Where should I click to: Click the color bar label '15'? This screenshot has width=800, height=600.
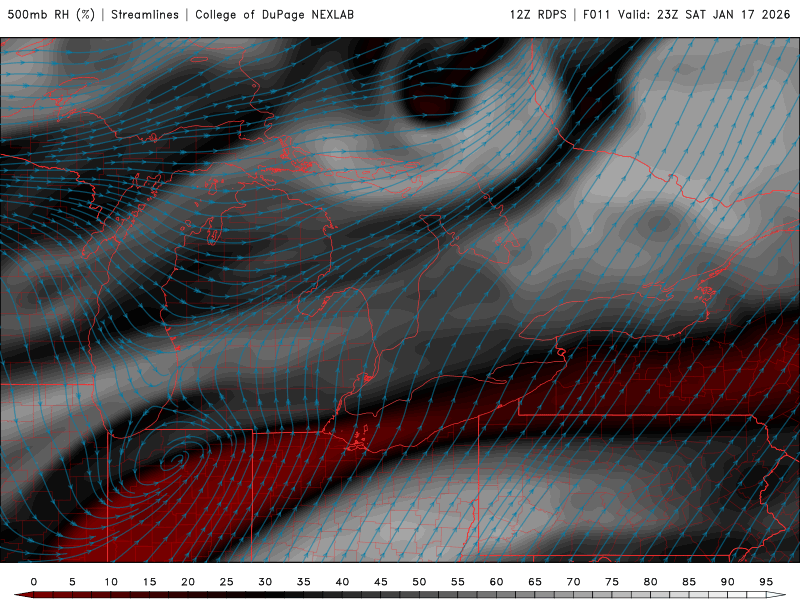click(149, 582)
